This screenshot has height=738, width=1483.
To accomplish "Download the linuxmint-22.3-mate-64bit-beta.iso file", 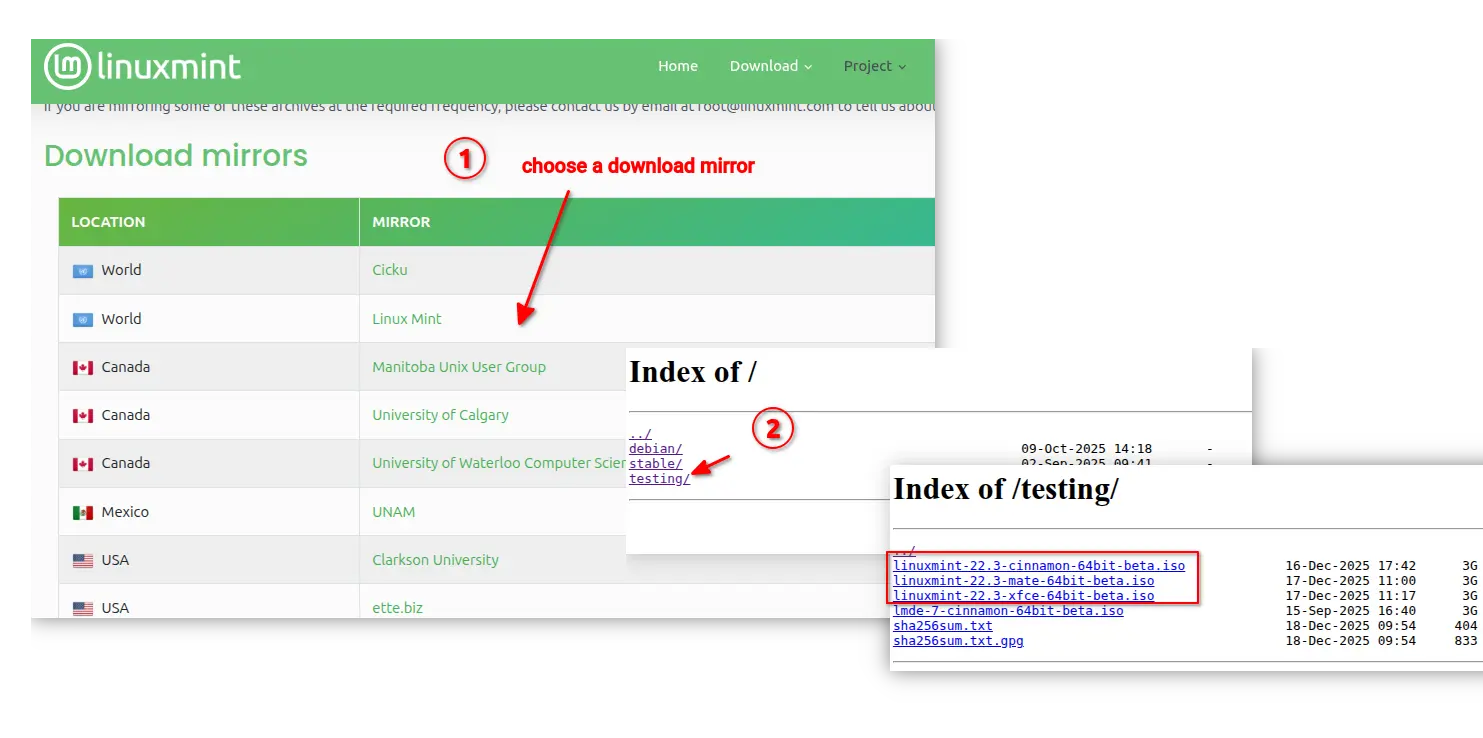I will pos(1023,581).
